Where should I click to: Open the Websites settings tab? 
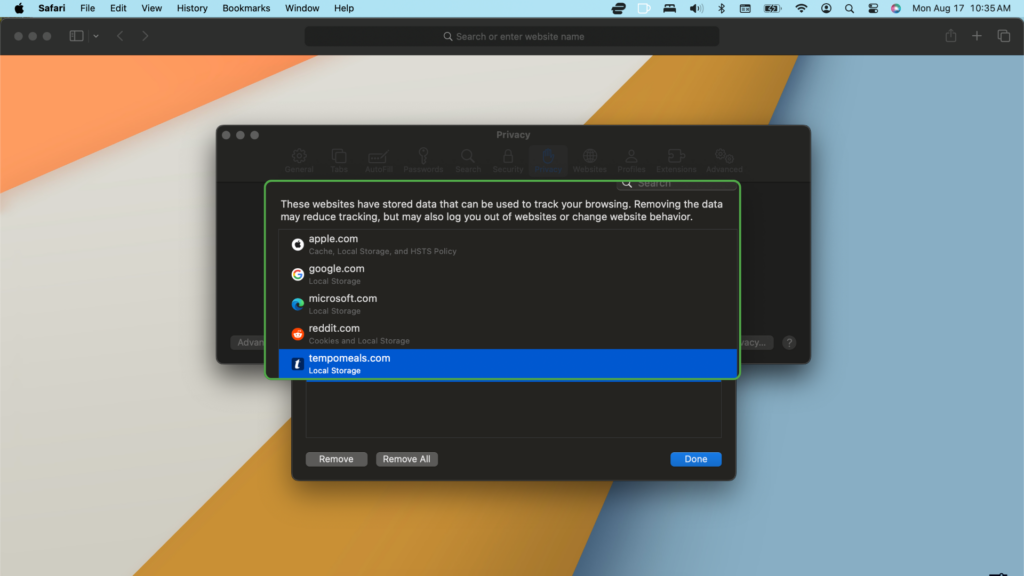[x=590, y=161]
